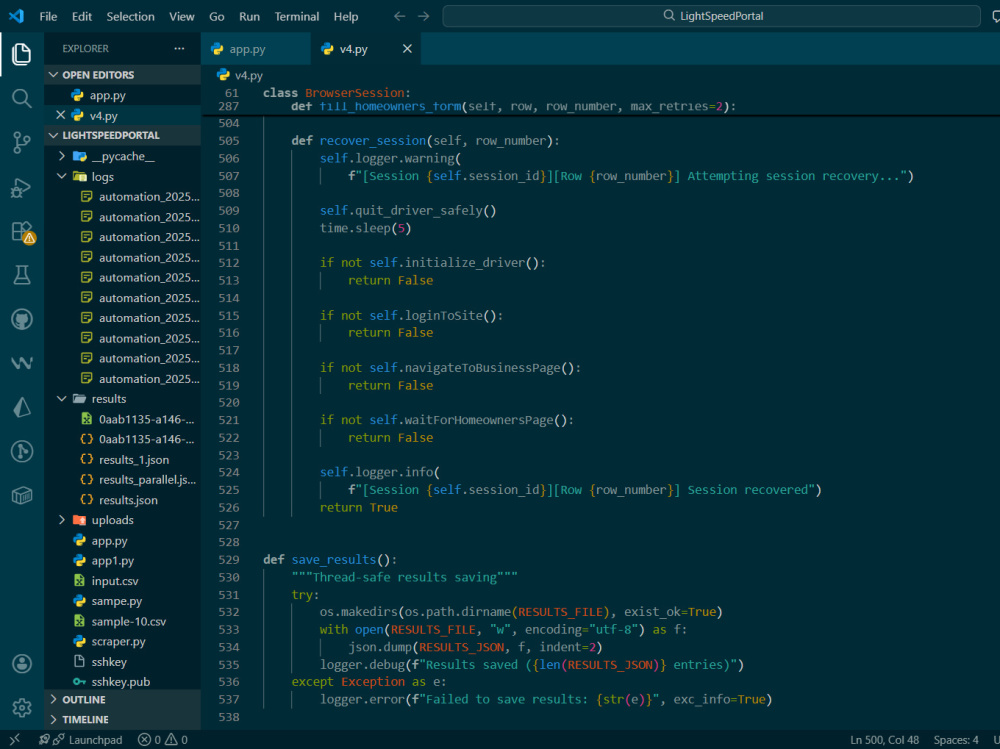Image resolution: width=1000 pixels, height=749 pixels.
Task: Go forward with the right arrow
Action: point(423,16)
